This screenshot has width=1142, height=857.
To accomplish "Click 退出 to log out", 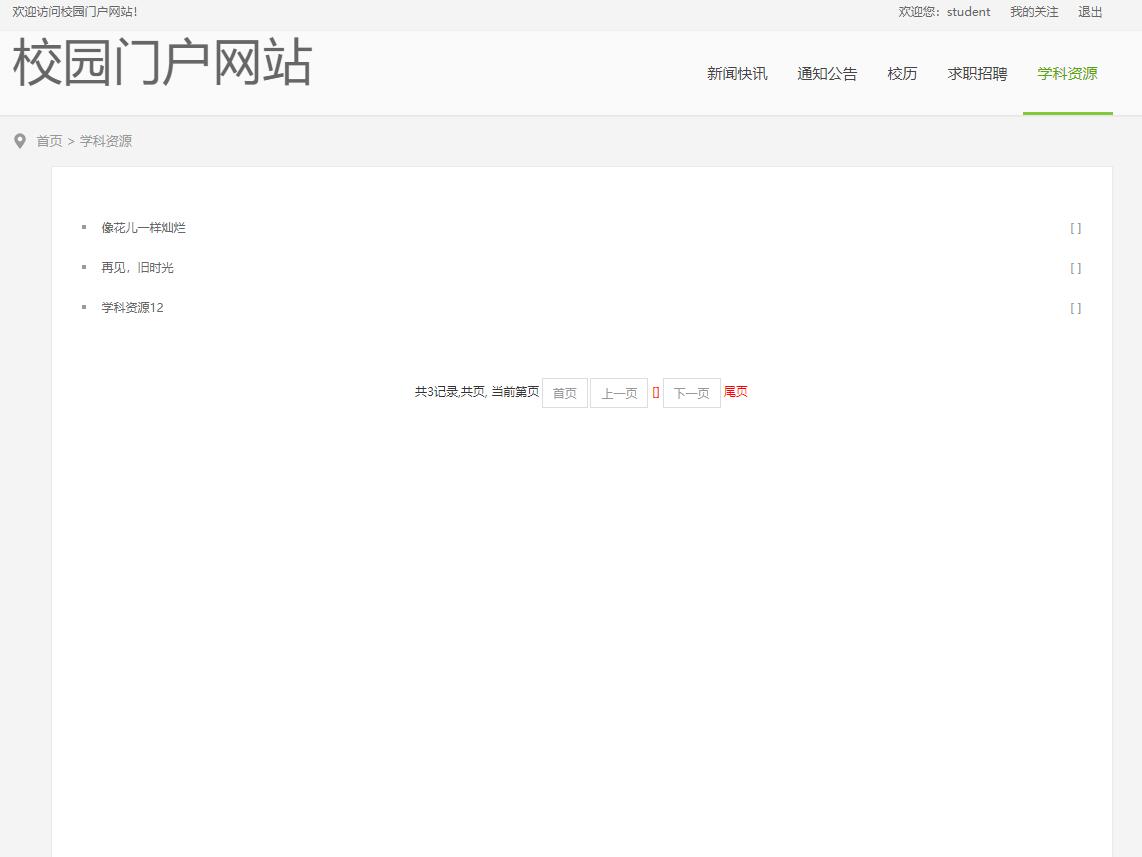I will [1089, 12].
